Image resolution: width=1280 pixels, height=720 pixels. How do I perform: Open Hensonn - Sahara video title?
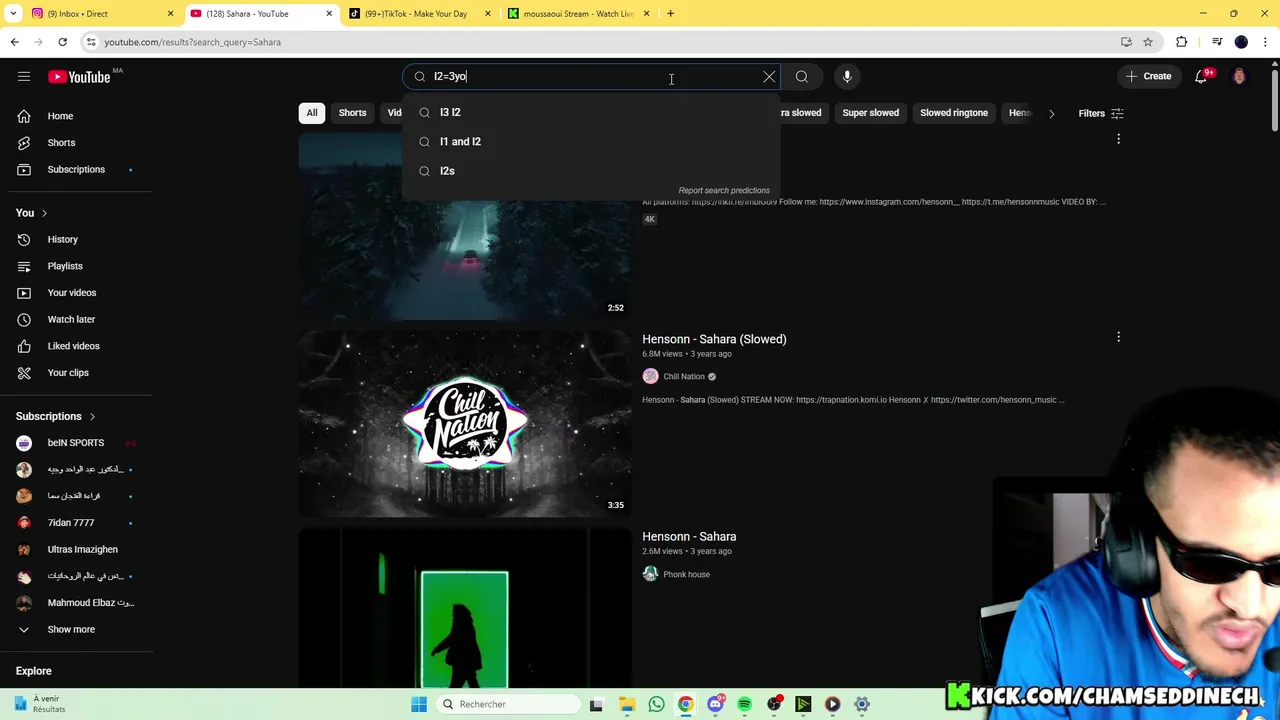click(x=689, y=537)
